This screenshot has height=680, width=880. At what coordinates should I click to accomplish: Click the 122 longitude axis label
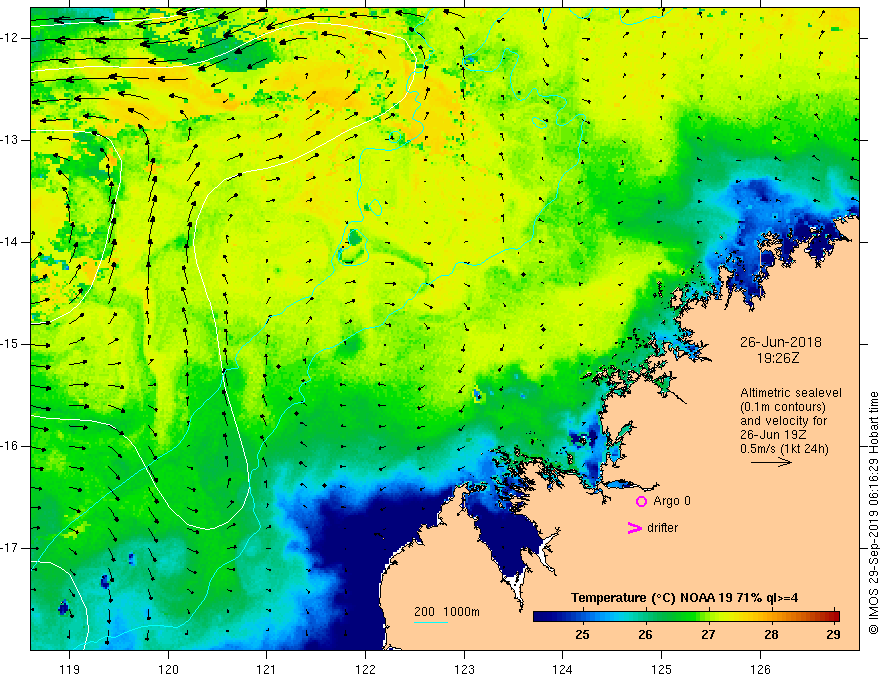[365, 669]
